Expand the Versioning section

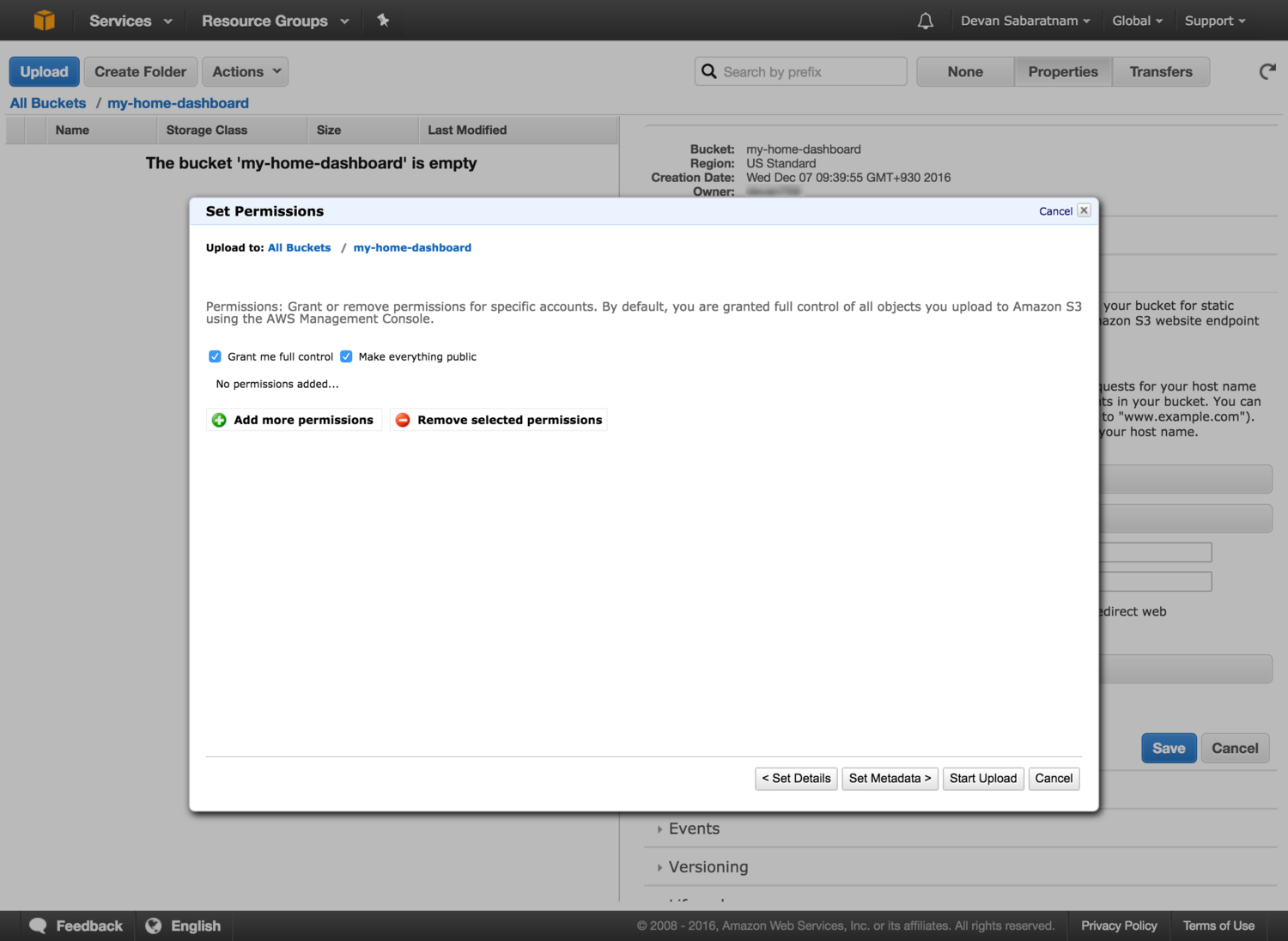[x=708, y=867]
